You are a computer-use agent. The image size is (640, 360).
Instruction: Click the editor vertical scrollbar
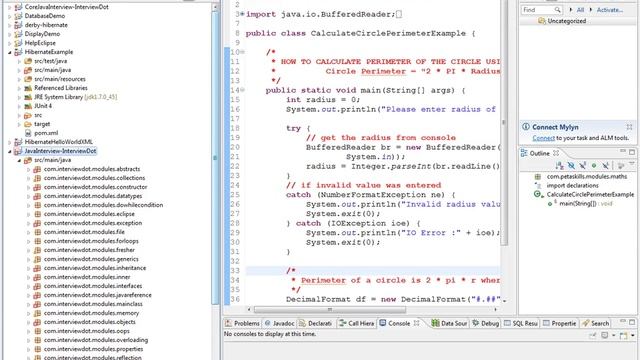(504, 122)
